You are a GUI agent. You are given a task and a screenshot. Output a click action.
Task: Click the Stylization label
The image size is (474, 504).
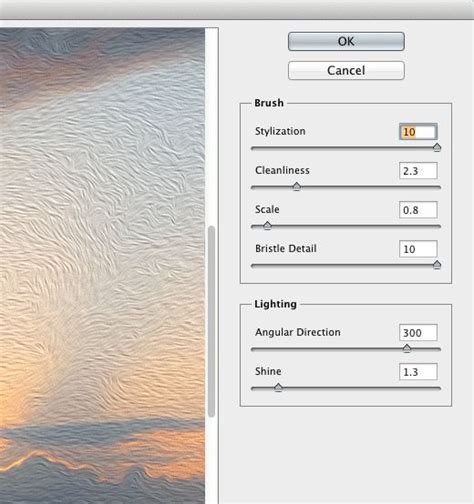(280, 131)
